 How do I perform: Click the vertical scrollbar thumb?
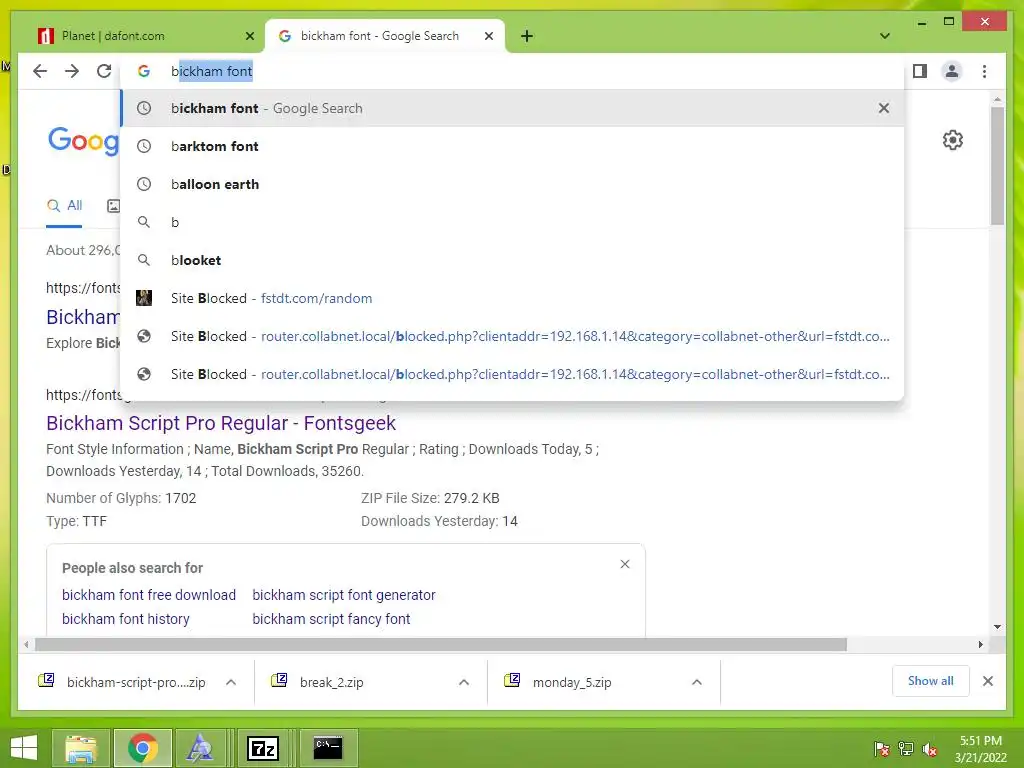click(x=997, y=166)
